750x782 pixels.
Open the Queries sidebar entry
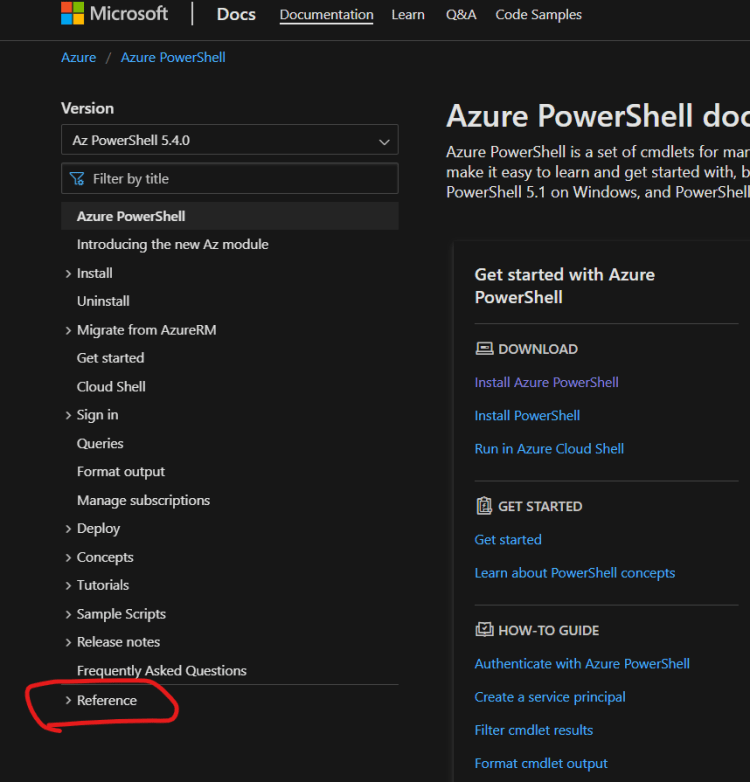click(100, 443)
